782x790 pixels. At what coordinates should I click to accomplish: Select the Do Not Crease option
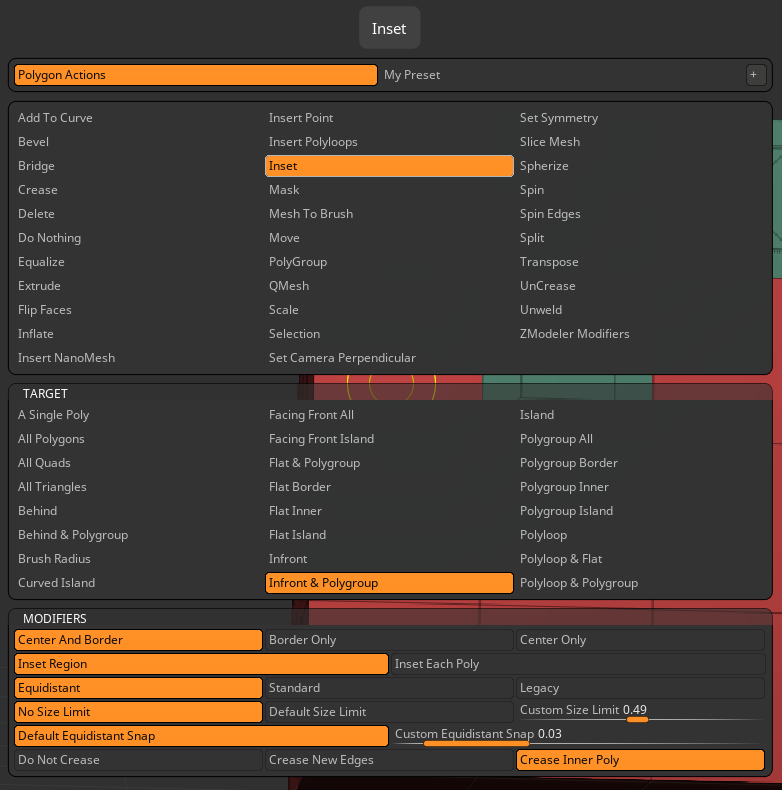click(x=138, y=760)
